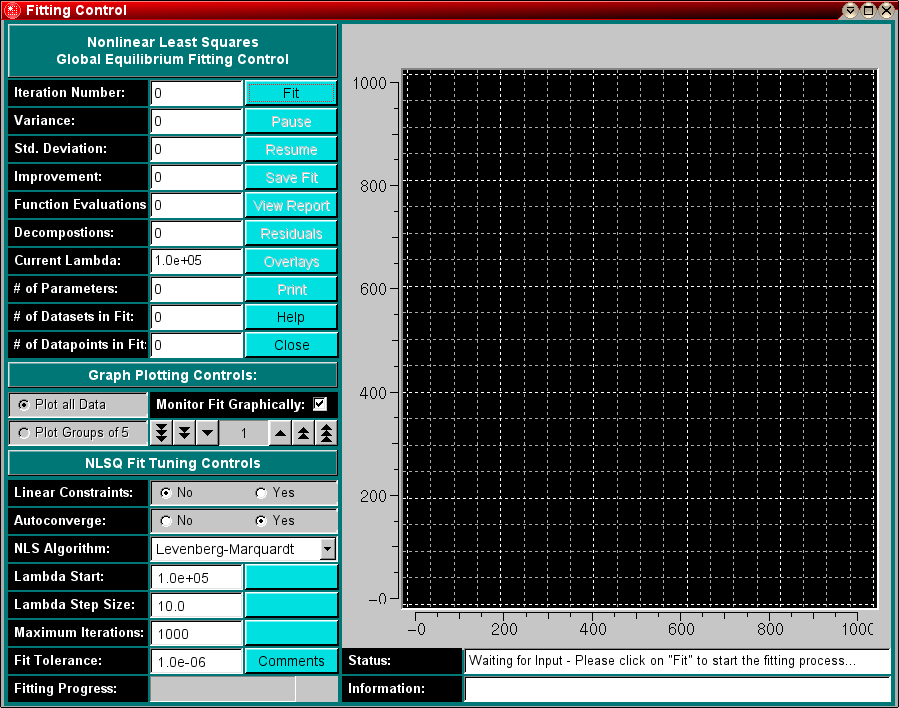Click the Fitting Progress bar
The image size is (899, 708).
click(x=244, y=689)
